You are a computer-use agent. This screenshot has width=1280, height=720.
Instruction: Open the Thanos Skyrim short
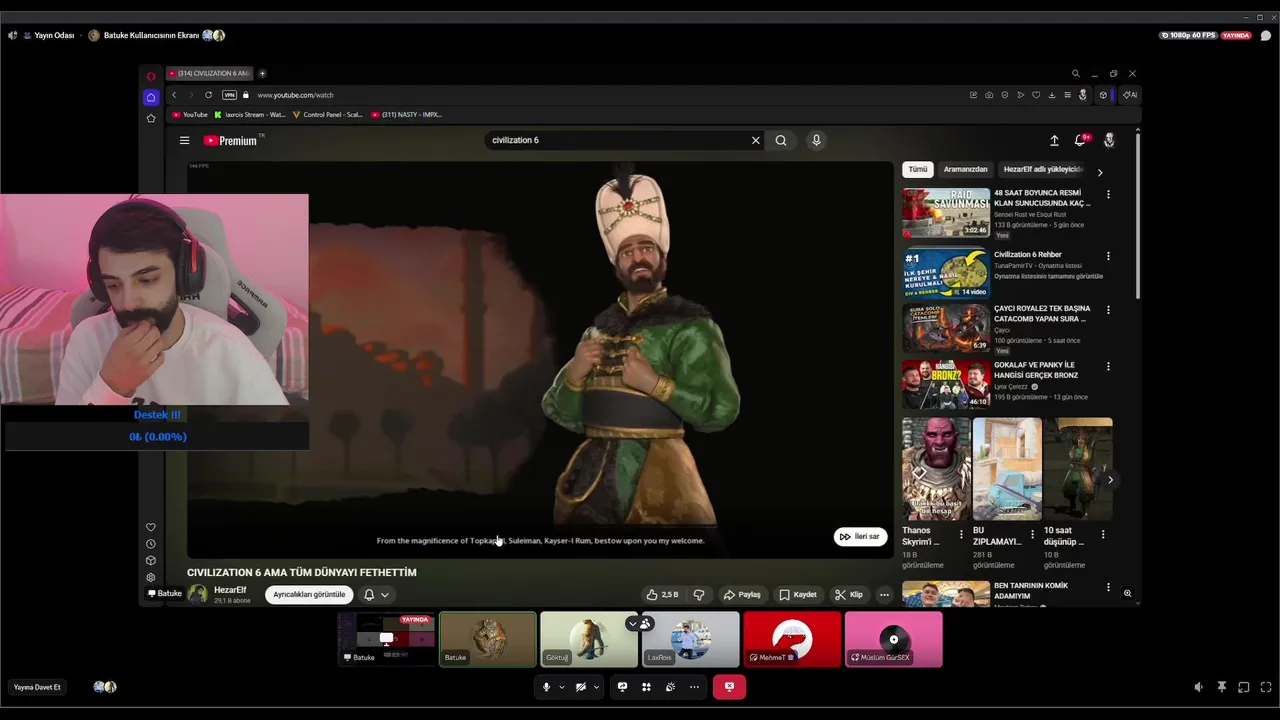(936, 469)
